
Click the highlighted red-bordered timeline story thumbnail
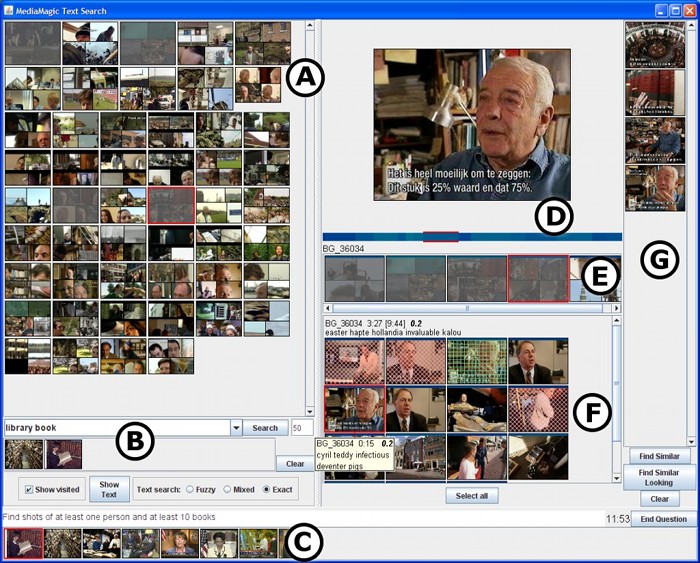pos(536,278)
